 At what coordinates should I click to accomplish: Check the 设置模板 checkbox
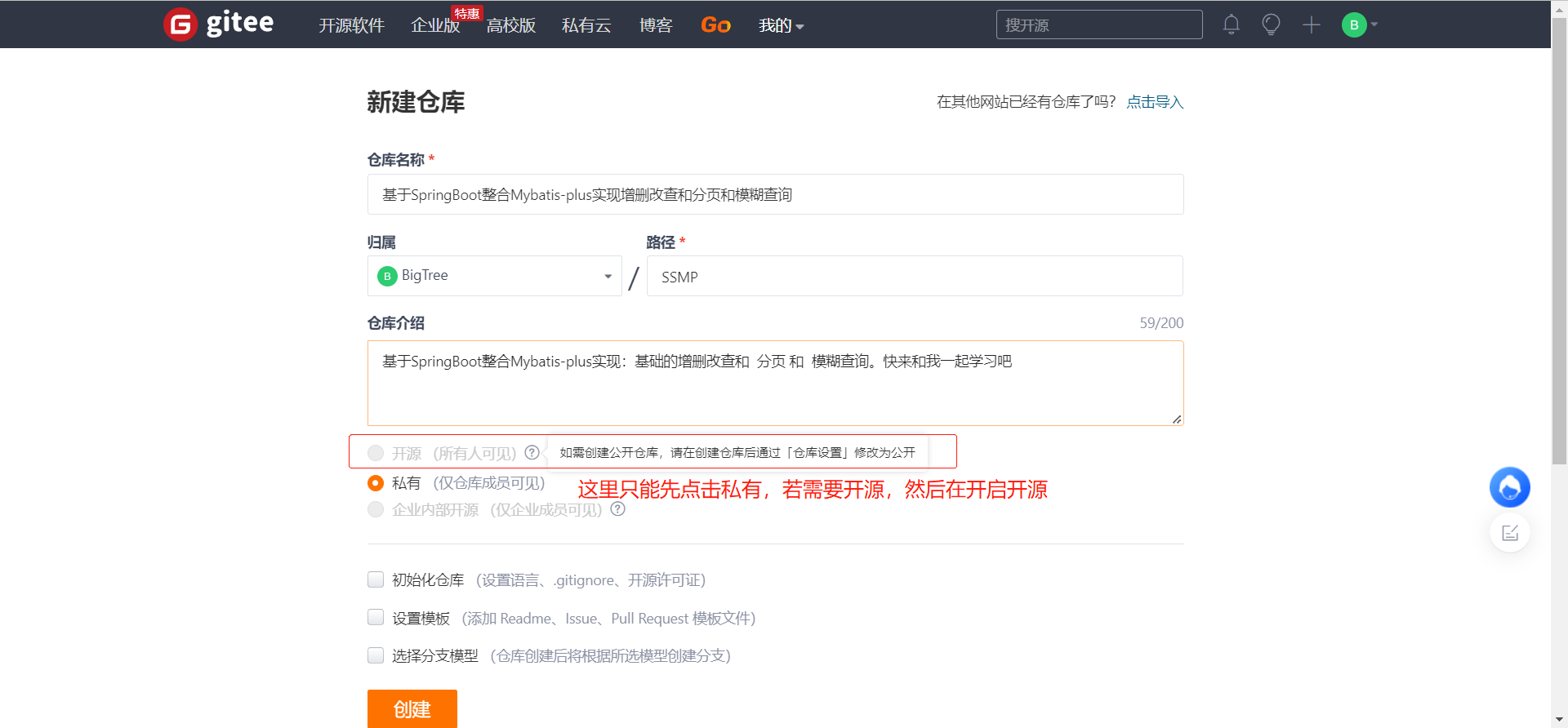[x=376, y=617]
